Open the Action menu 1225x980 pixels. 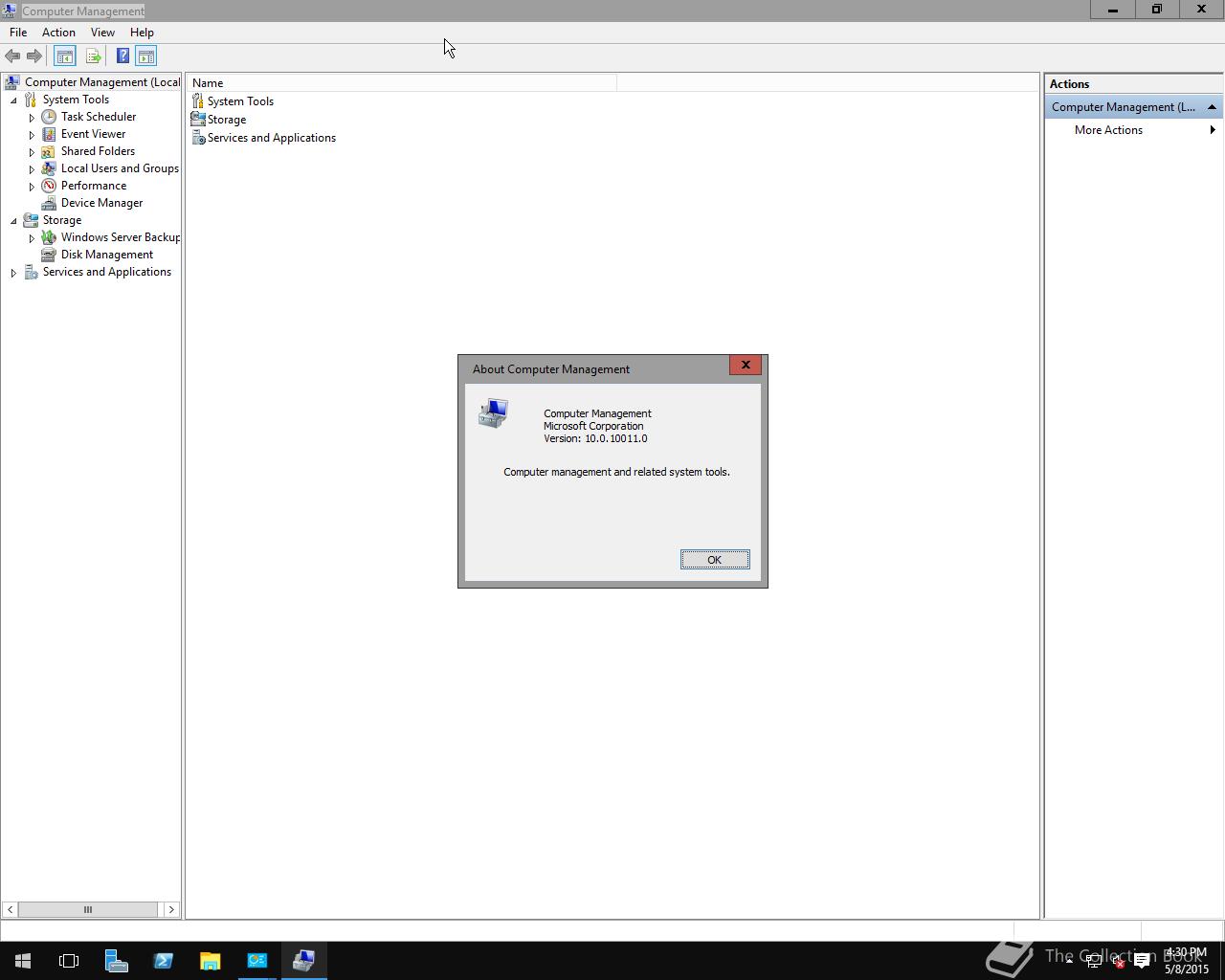pos(58,33)
